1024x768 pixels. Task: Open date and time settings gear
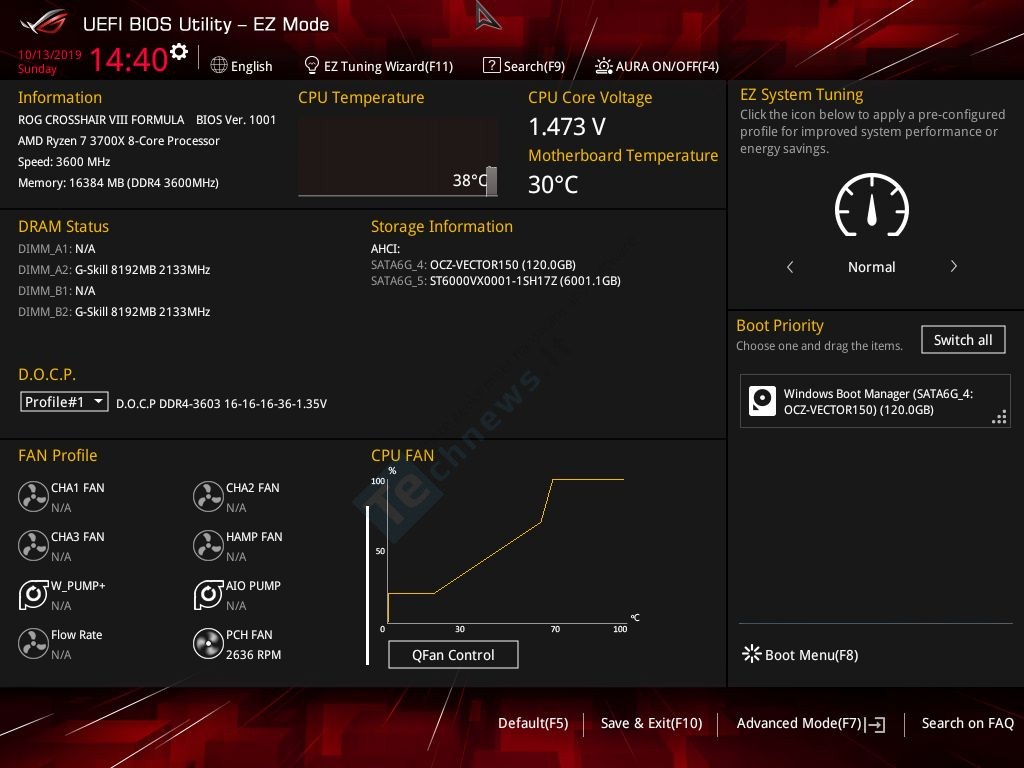tap(178, 52)
